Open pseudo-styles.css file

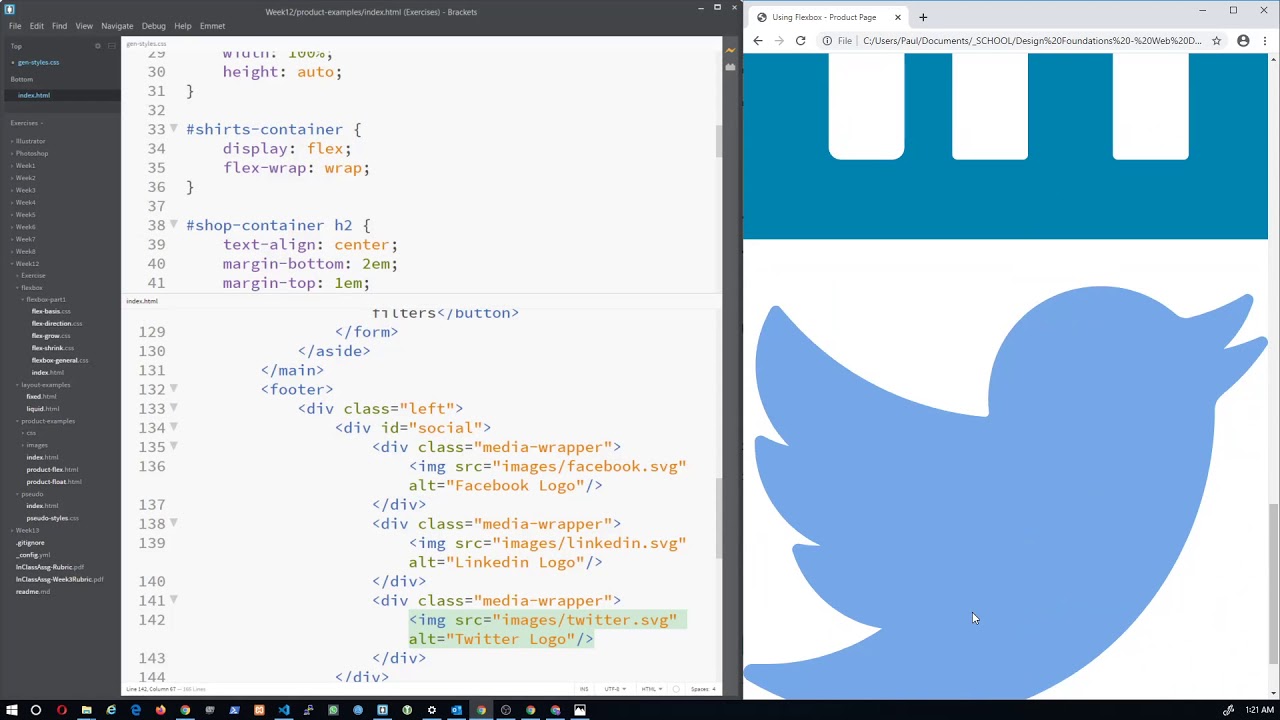pos(53,518)
